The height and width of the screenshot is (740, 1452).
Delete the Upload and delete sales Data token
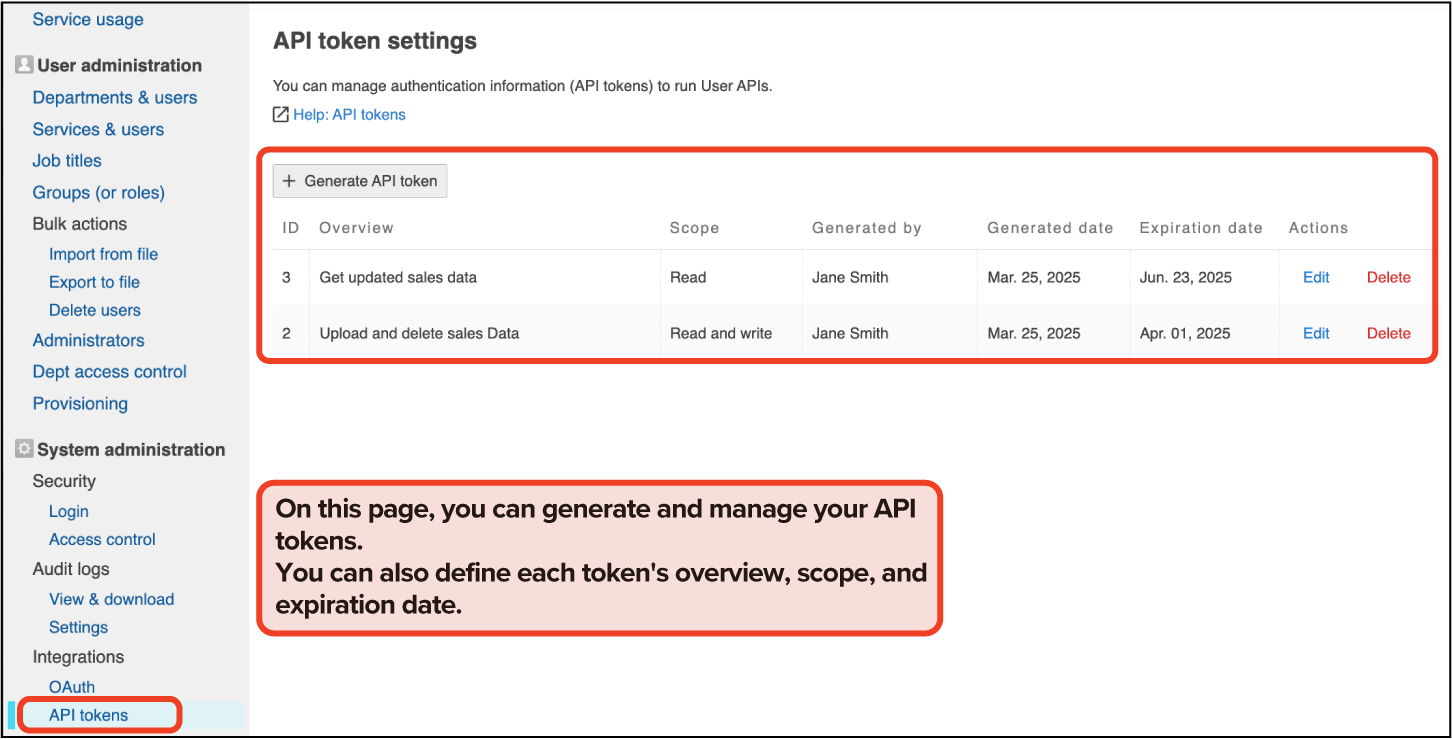coord(1388,333)
